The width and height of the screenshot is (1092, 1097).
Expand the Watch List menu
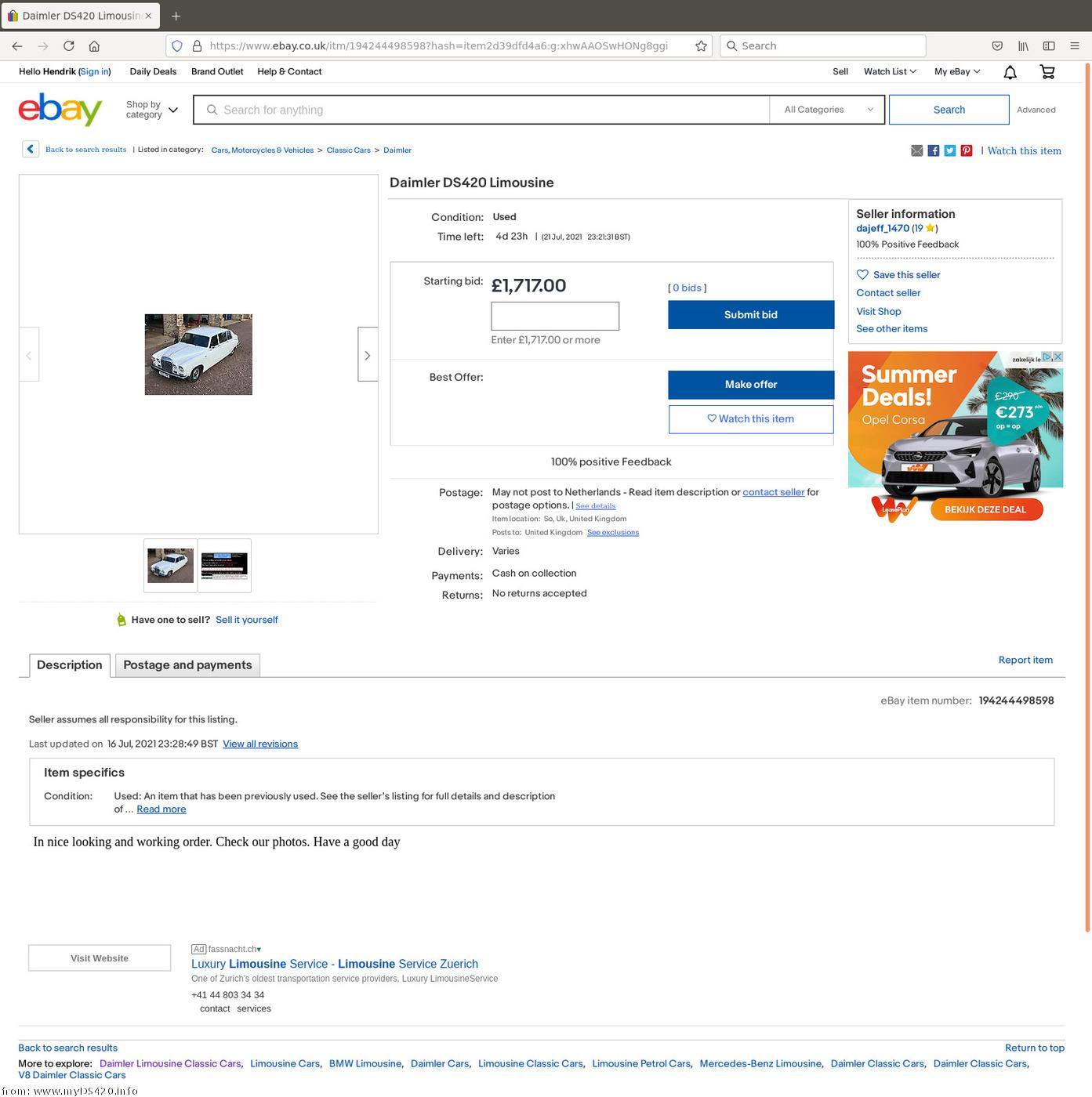890,71
